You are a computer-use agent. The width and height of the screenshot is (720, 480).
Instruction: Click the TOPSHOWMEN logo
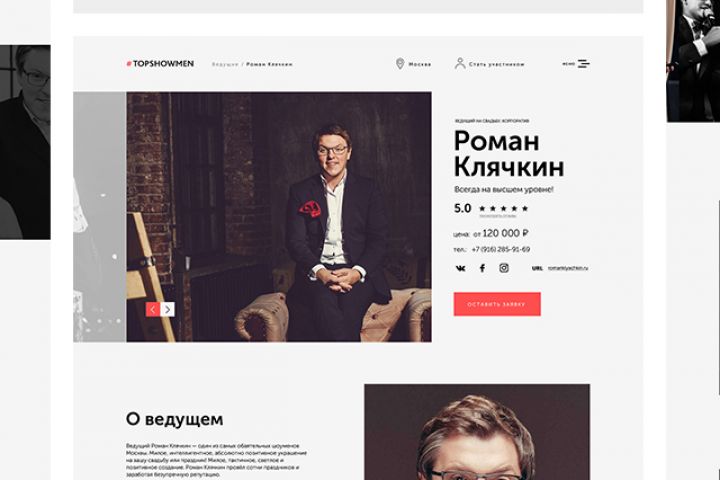(160, 64)
